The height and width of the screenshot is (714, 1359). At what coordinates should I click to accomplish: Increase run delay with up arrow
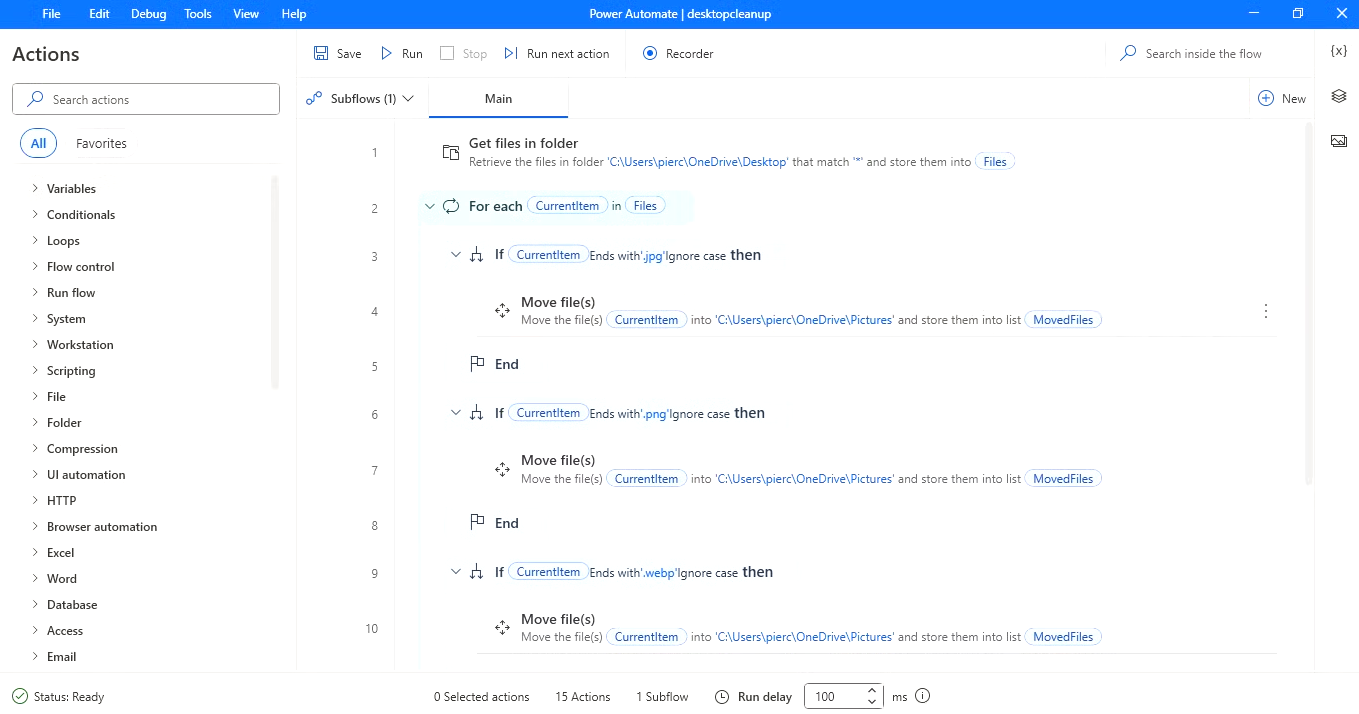click(872, 690)
